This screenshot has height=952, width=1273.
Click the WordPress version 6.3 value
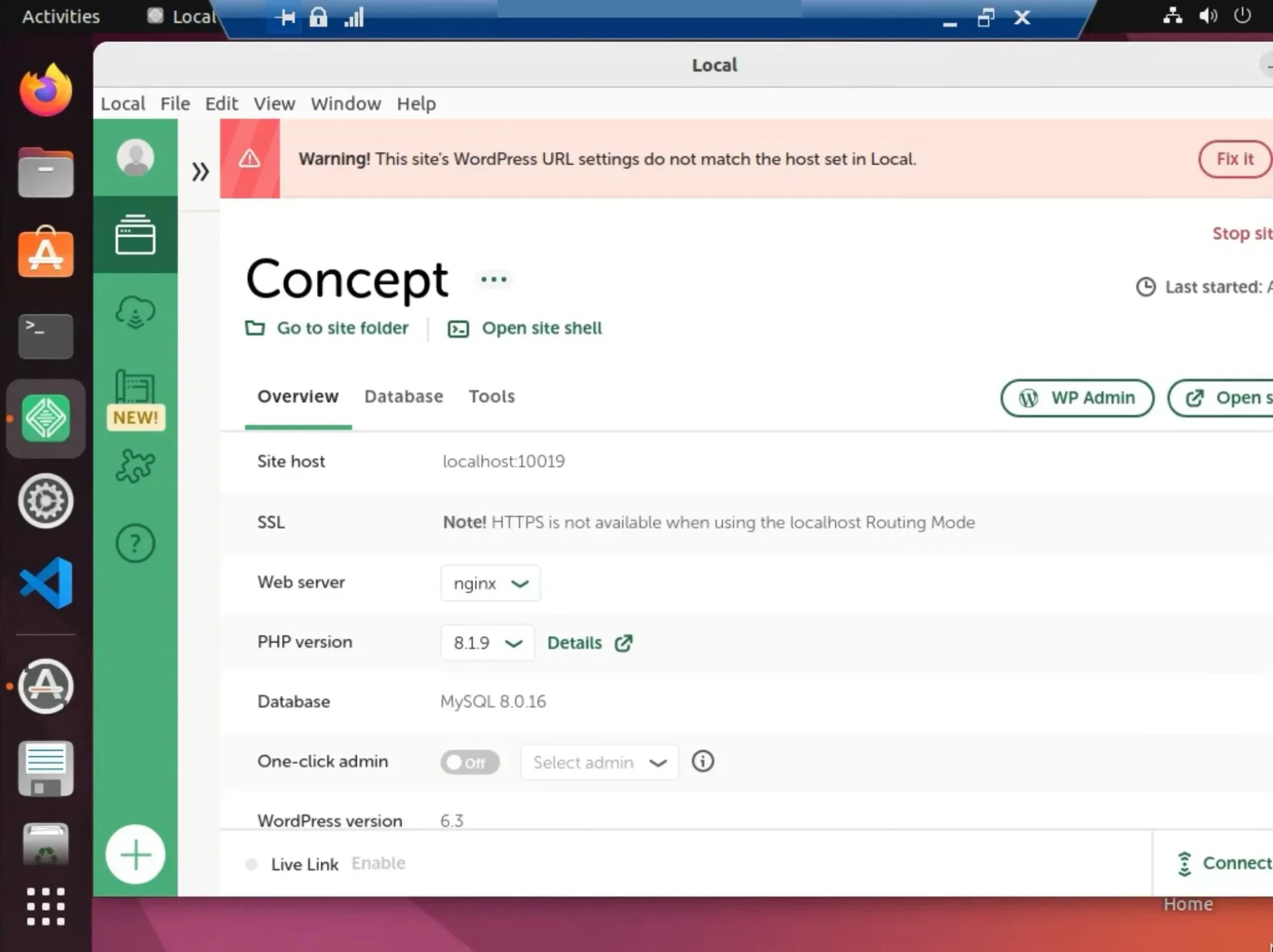click(x=452, y=820)
